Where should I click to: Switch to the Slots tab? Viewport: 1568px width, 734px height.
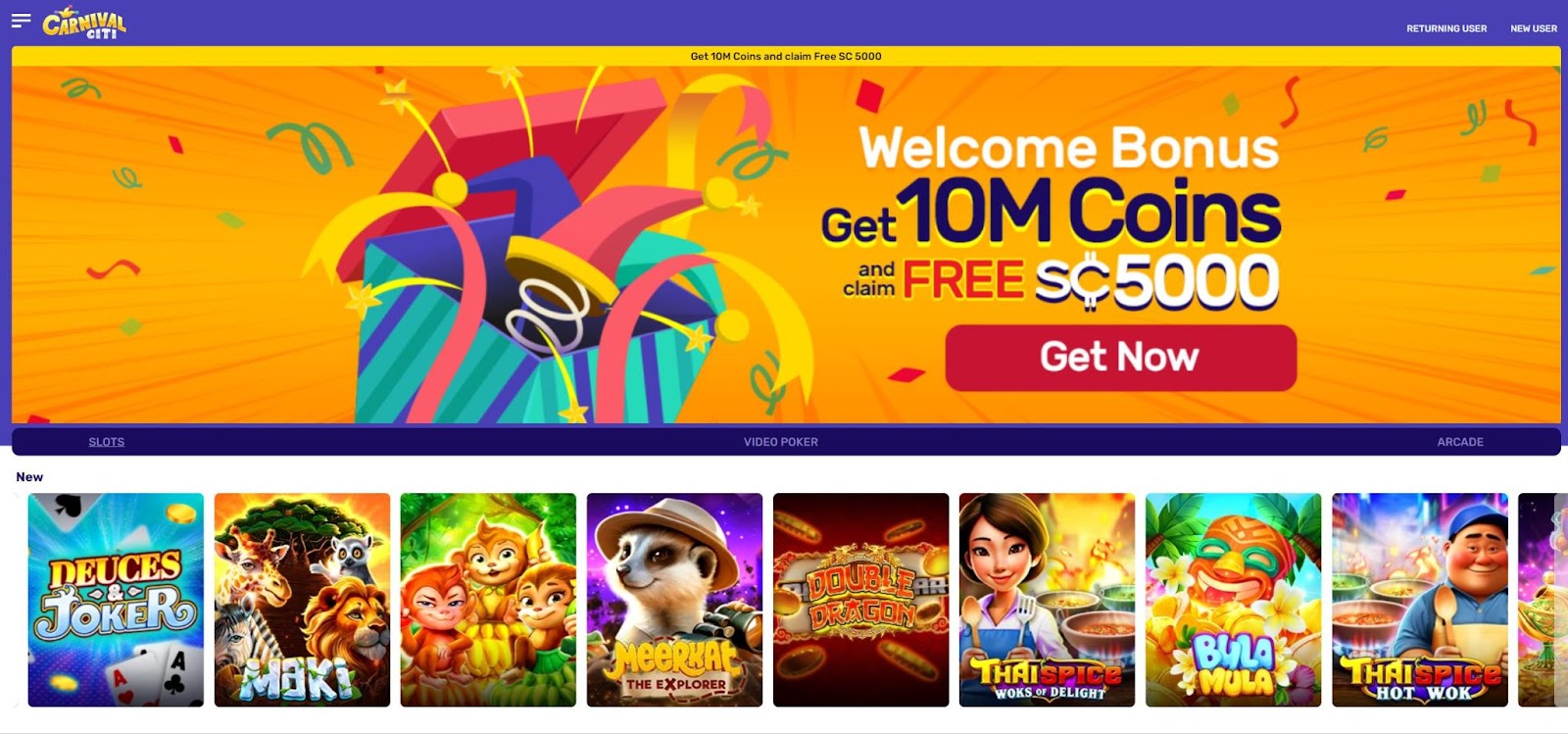point(107,442)
